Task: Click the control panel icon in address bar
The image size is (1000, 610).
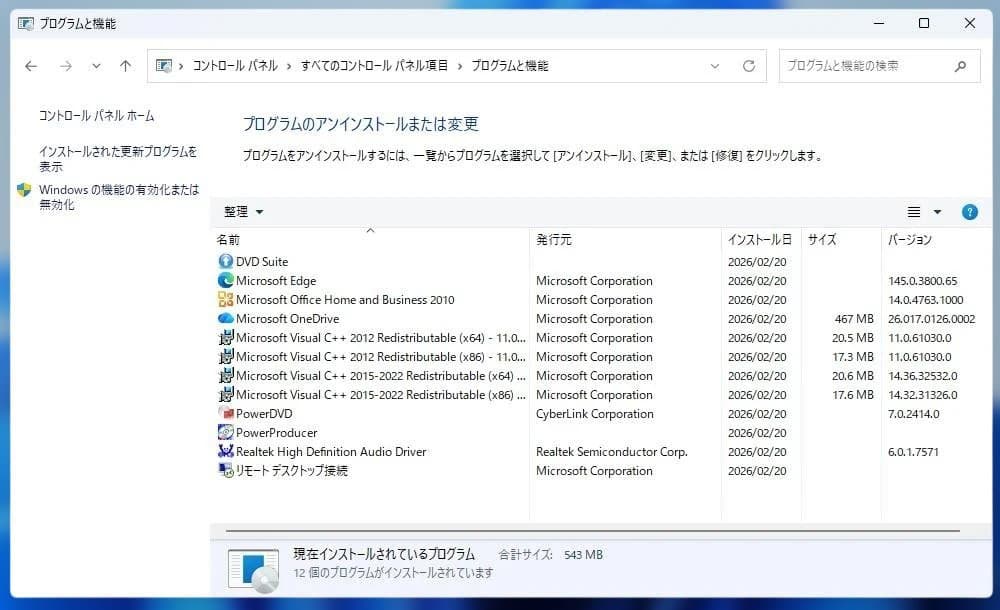Action: tap(164, 66)
